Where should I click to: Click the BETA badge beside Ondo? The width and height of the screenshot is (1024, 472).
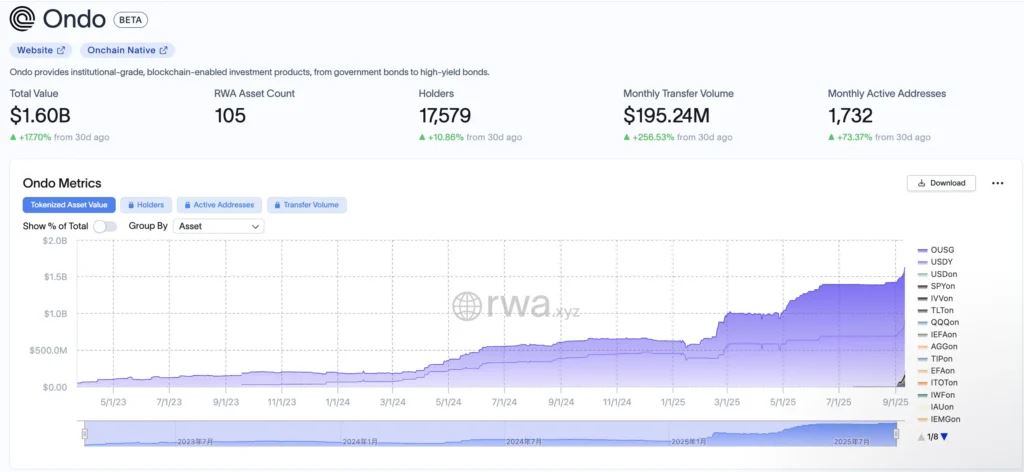(x=129, y=19)
